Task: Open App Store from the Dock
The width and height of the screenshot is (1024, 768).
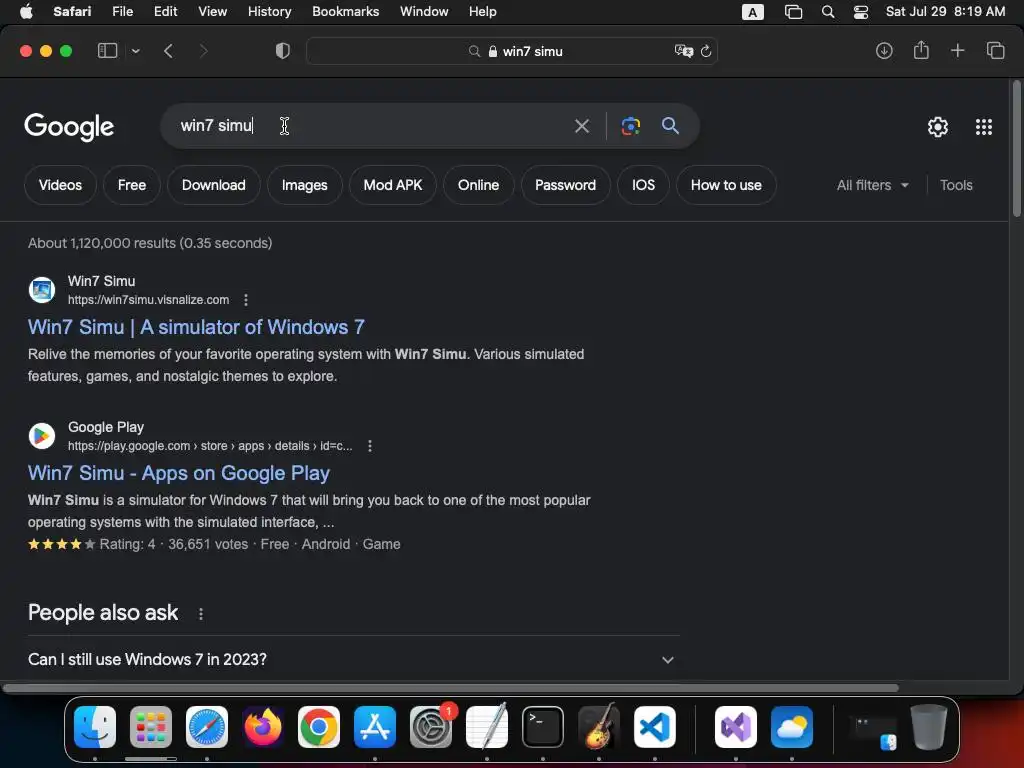Action: (x=375, y=727)
